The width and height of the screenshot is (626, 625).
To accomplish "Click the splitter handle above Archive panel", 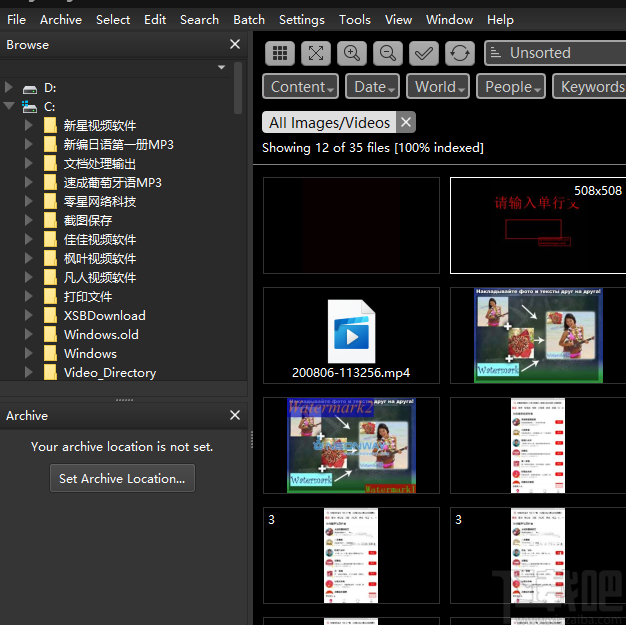I will [124, 399].
